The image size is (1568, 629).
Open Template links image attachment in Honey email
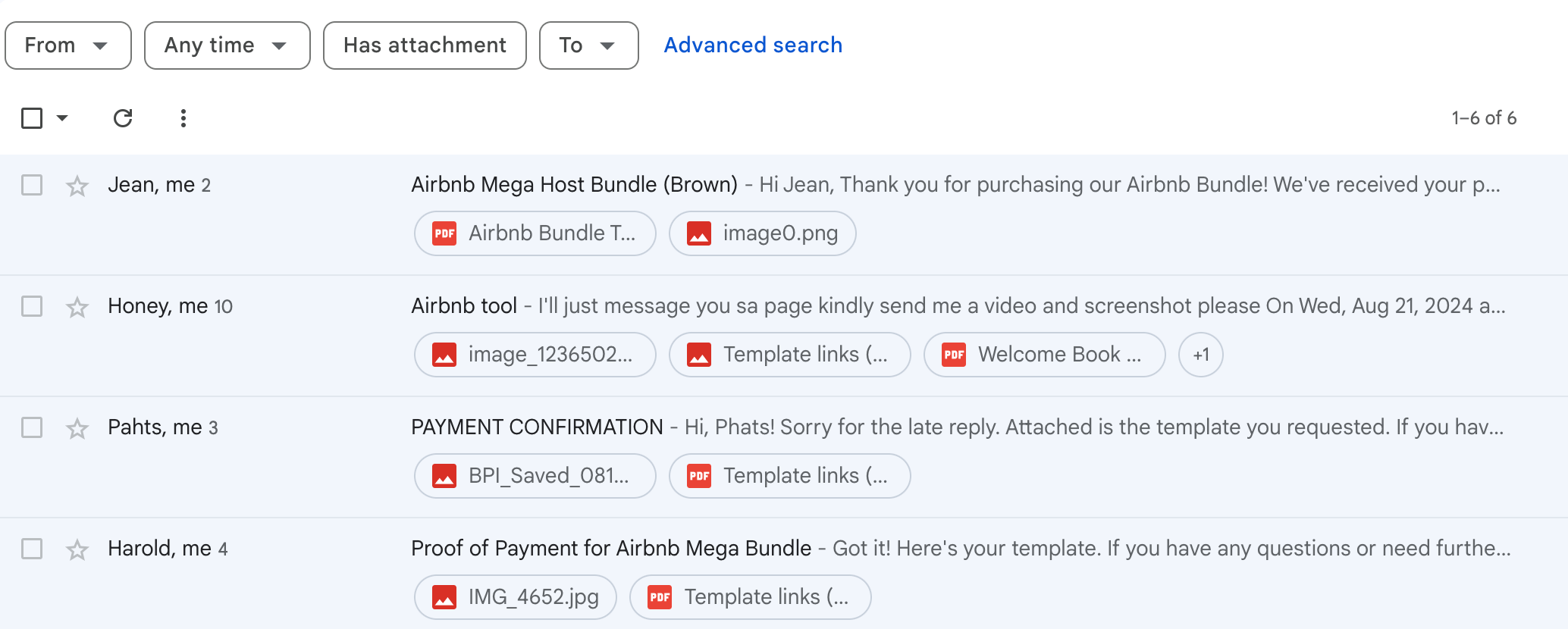[789, 355]
